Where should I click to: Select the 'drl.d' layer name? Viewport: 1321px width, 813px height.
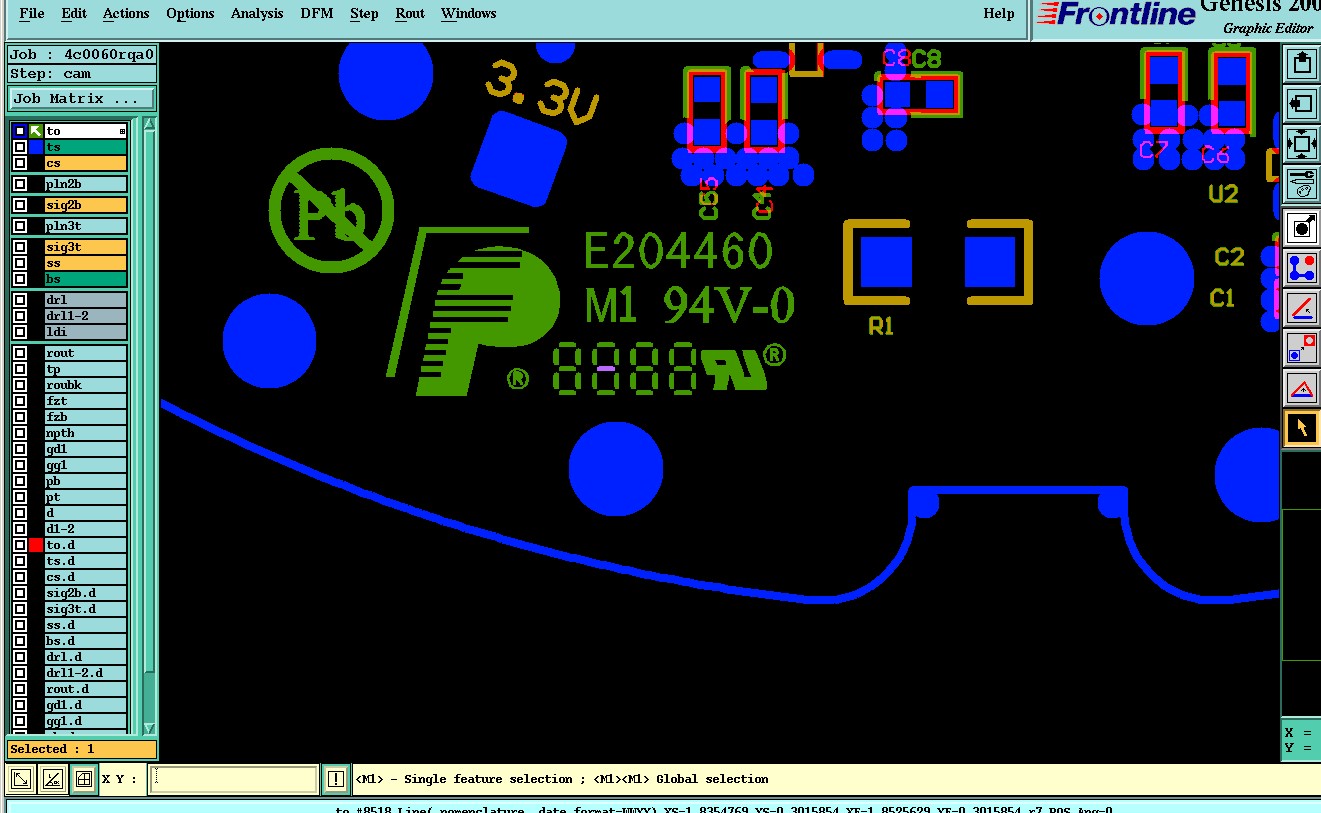pos(85,657)
